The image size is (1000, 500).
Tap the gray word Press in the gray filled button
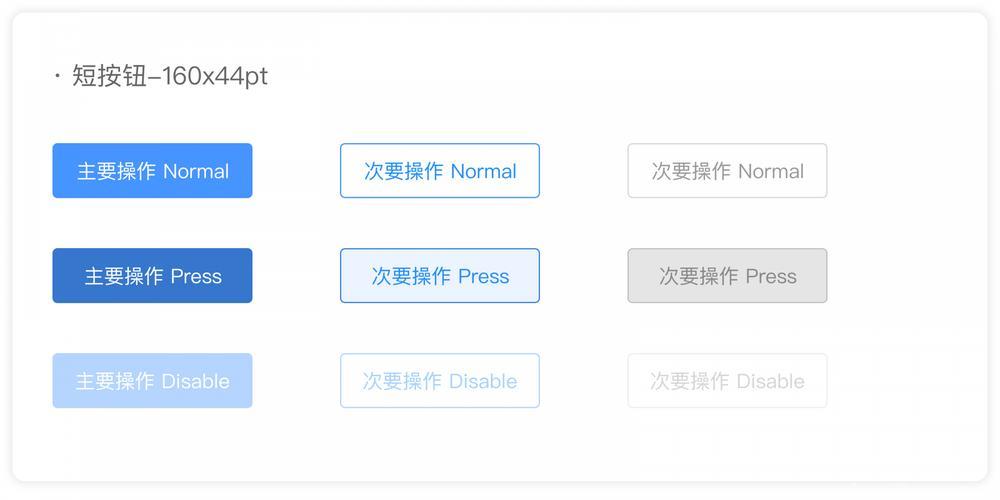(772, 276)
